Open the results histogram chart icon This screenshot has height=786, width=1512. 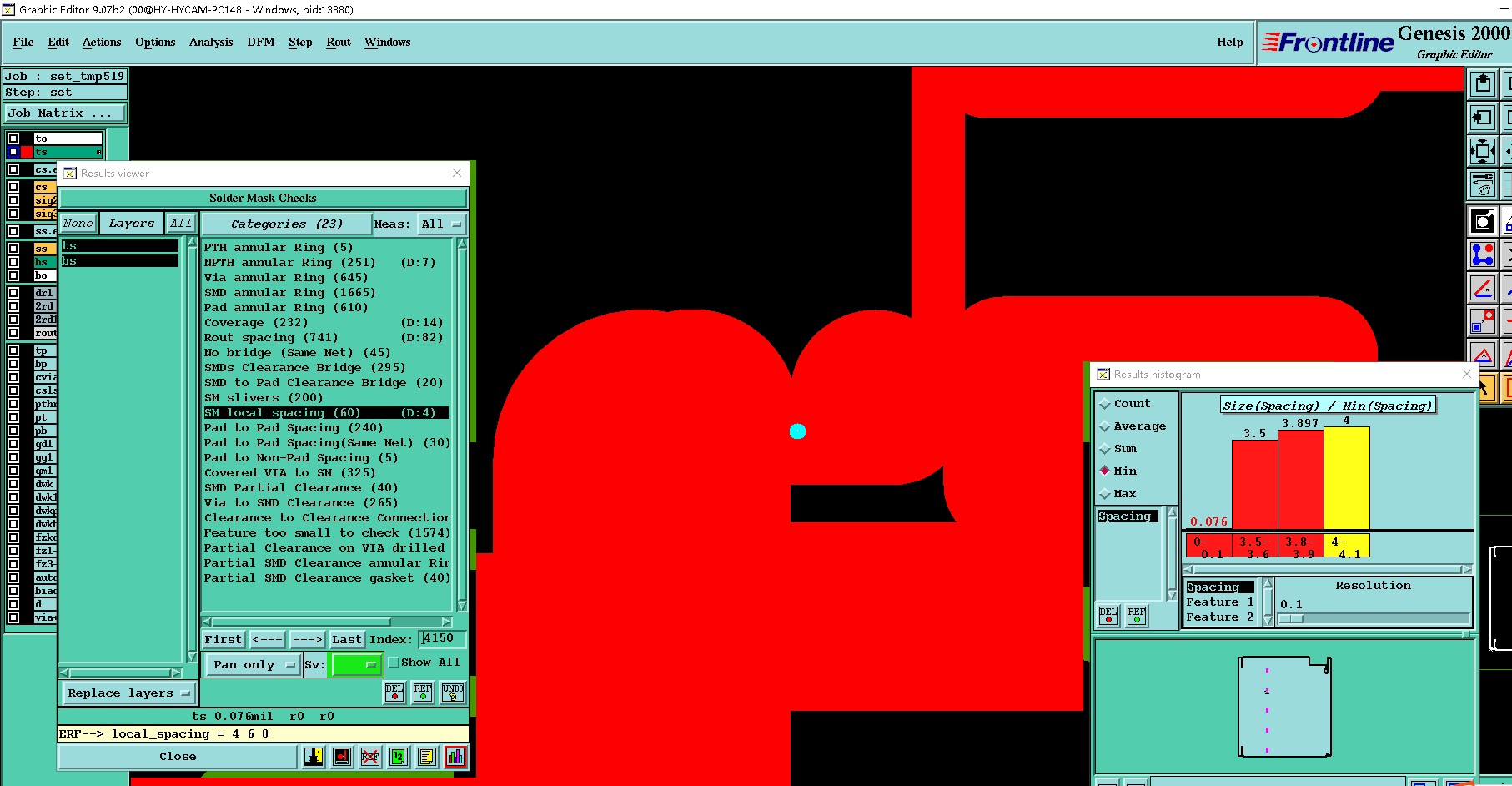point(455,757)
